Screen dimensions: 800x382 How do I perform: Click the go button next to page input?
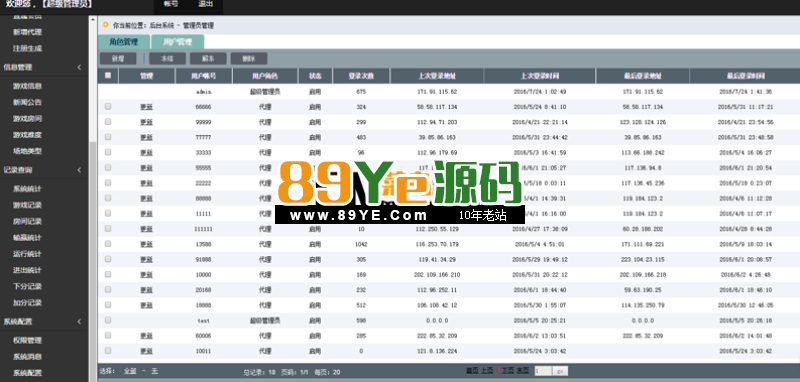click(x=560, y=371)
